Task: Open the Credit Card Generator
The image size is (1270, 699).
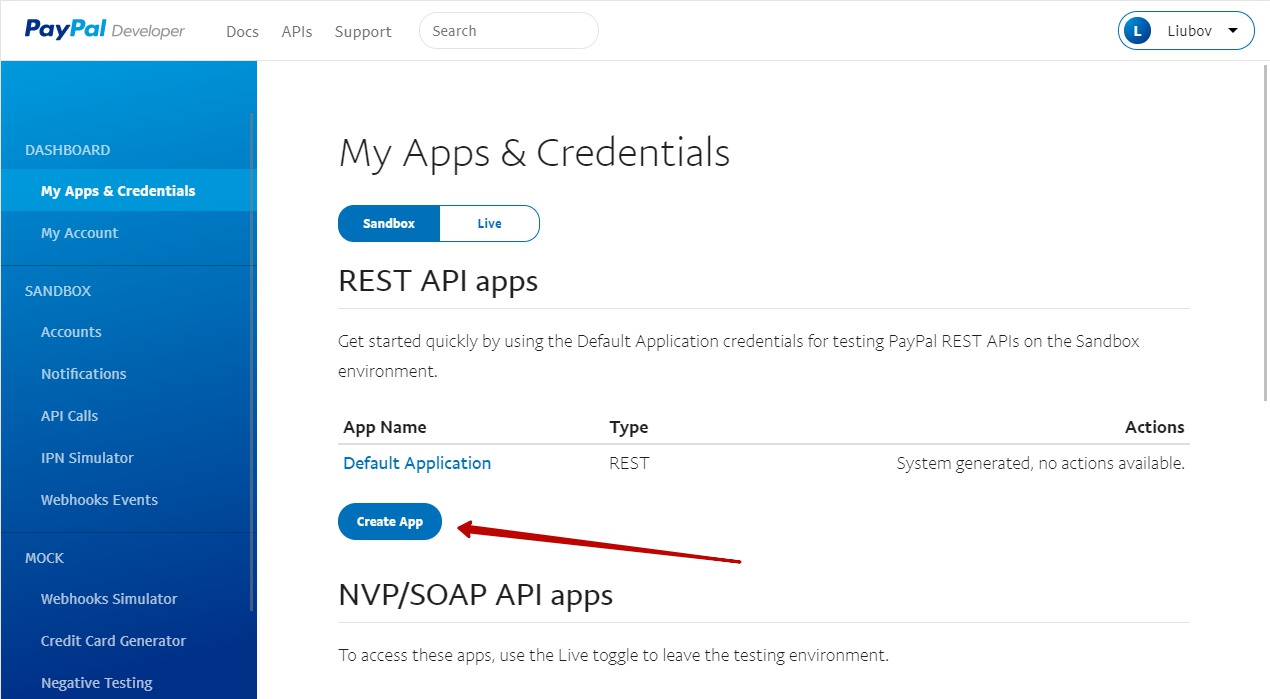Action: pyautogui.click(x=112, y=640)
